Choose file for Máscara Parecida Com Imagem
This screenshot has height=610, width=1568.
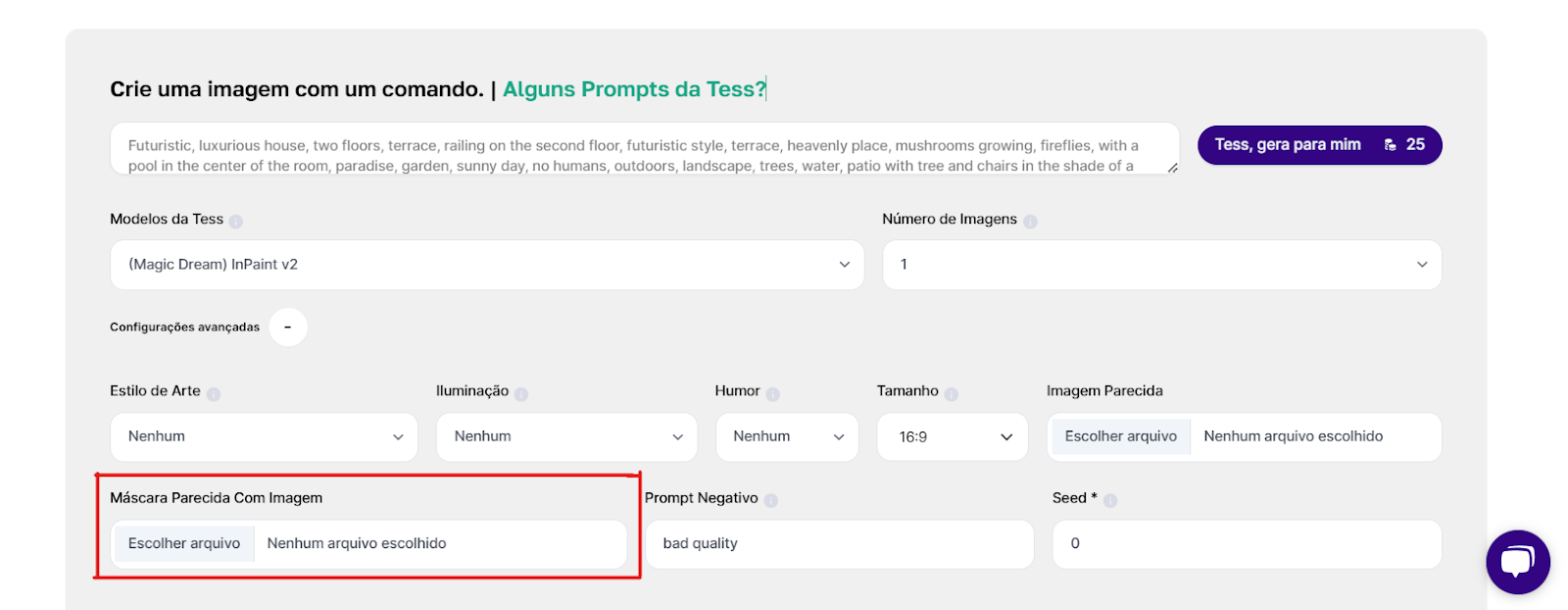pos(184,543)
